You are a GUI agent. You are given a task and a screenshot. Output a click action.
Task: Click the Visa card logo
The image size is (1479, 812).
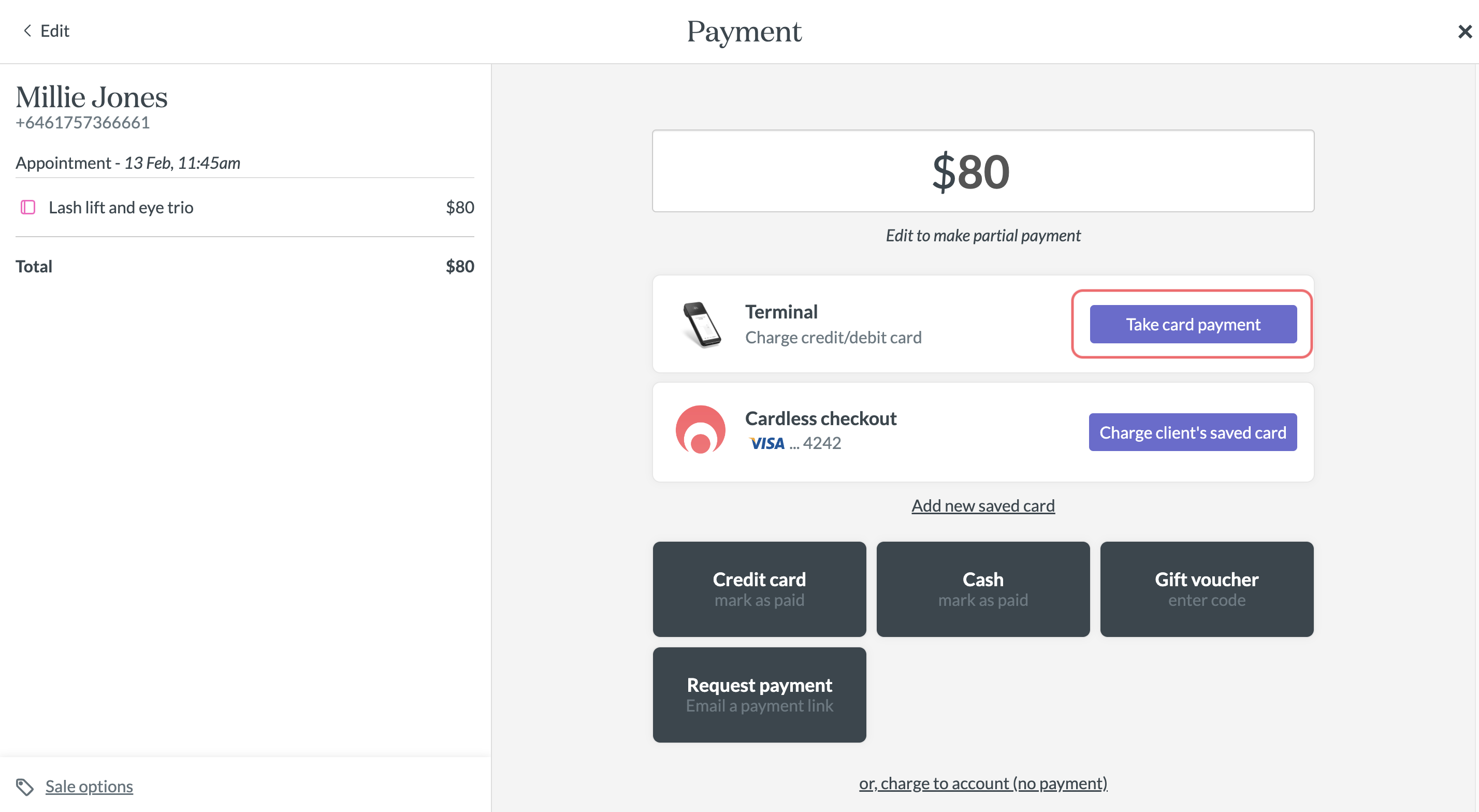pyautogui.click(x=766, y=443)
